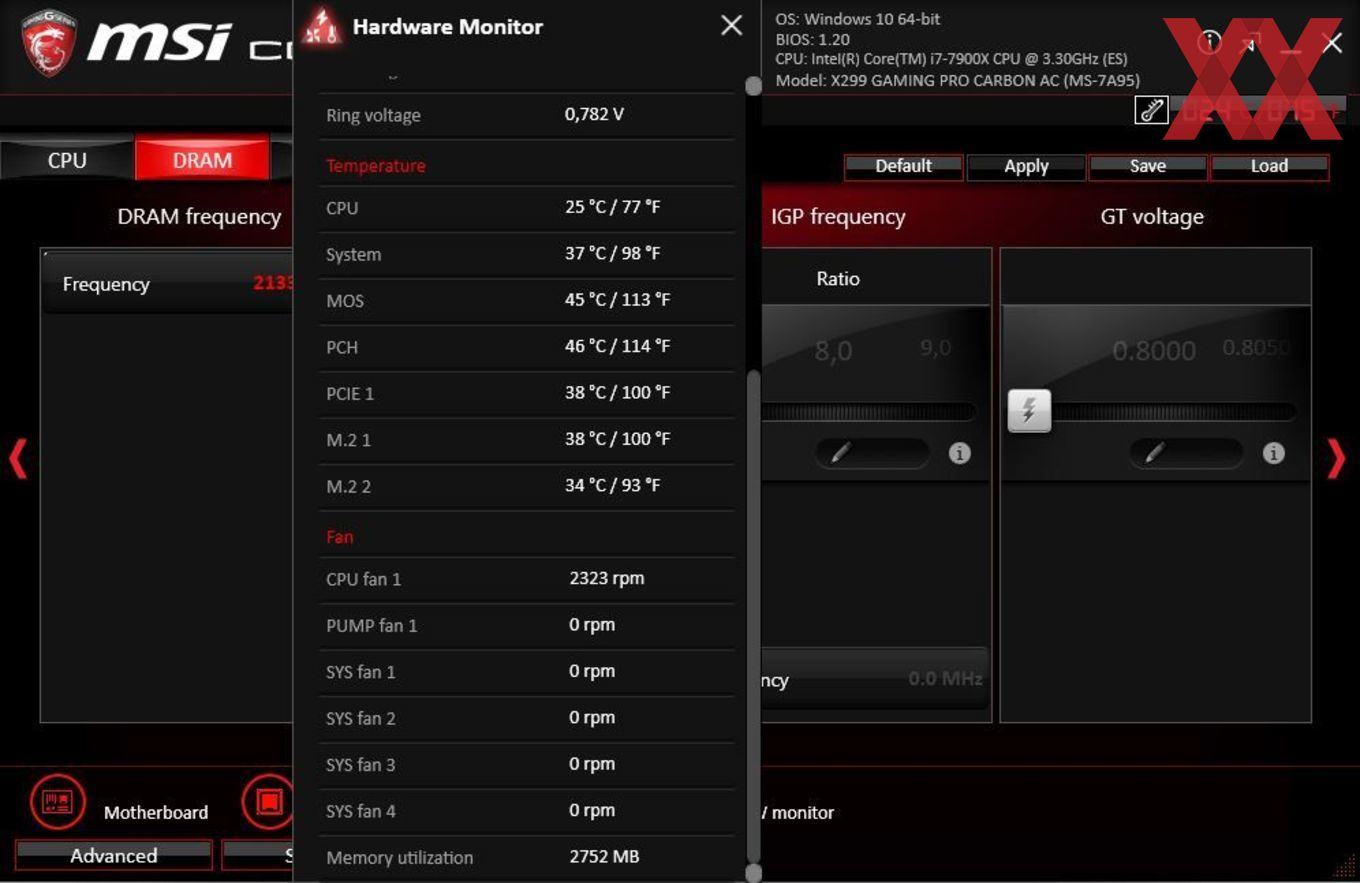Image resolution: width=1360 pixels, height=883 pixels.
Task: Go to next page with right red arrow
Action: pyautogui.click(x=1336, y=459)
